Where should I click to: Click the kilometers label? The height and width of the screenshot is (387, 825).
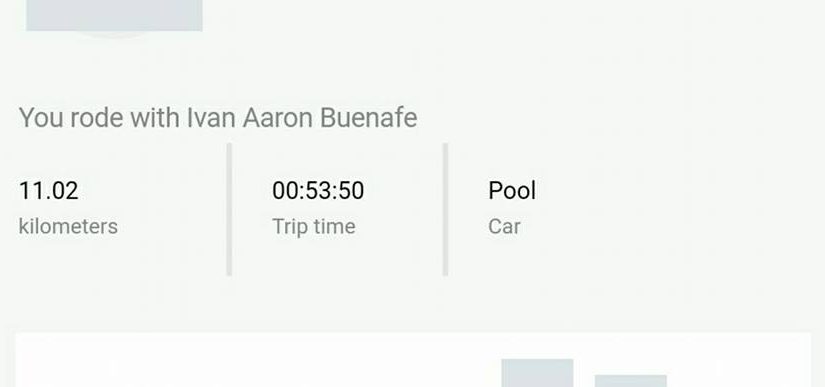(68, 227)
